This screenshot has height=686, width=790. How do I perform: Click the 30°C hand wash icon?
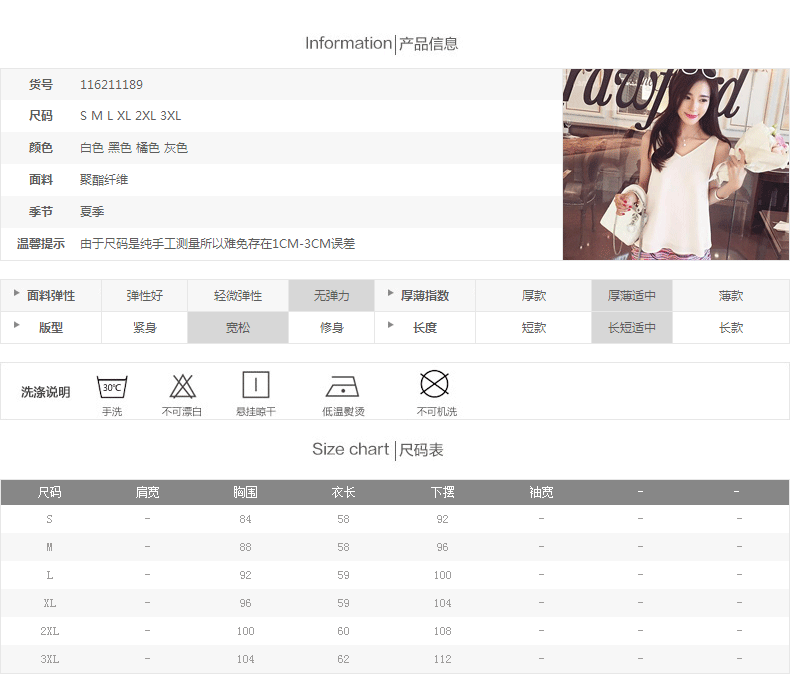pyautogui.click(x=112, y=385)
